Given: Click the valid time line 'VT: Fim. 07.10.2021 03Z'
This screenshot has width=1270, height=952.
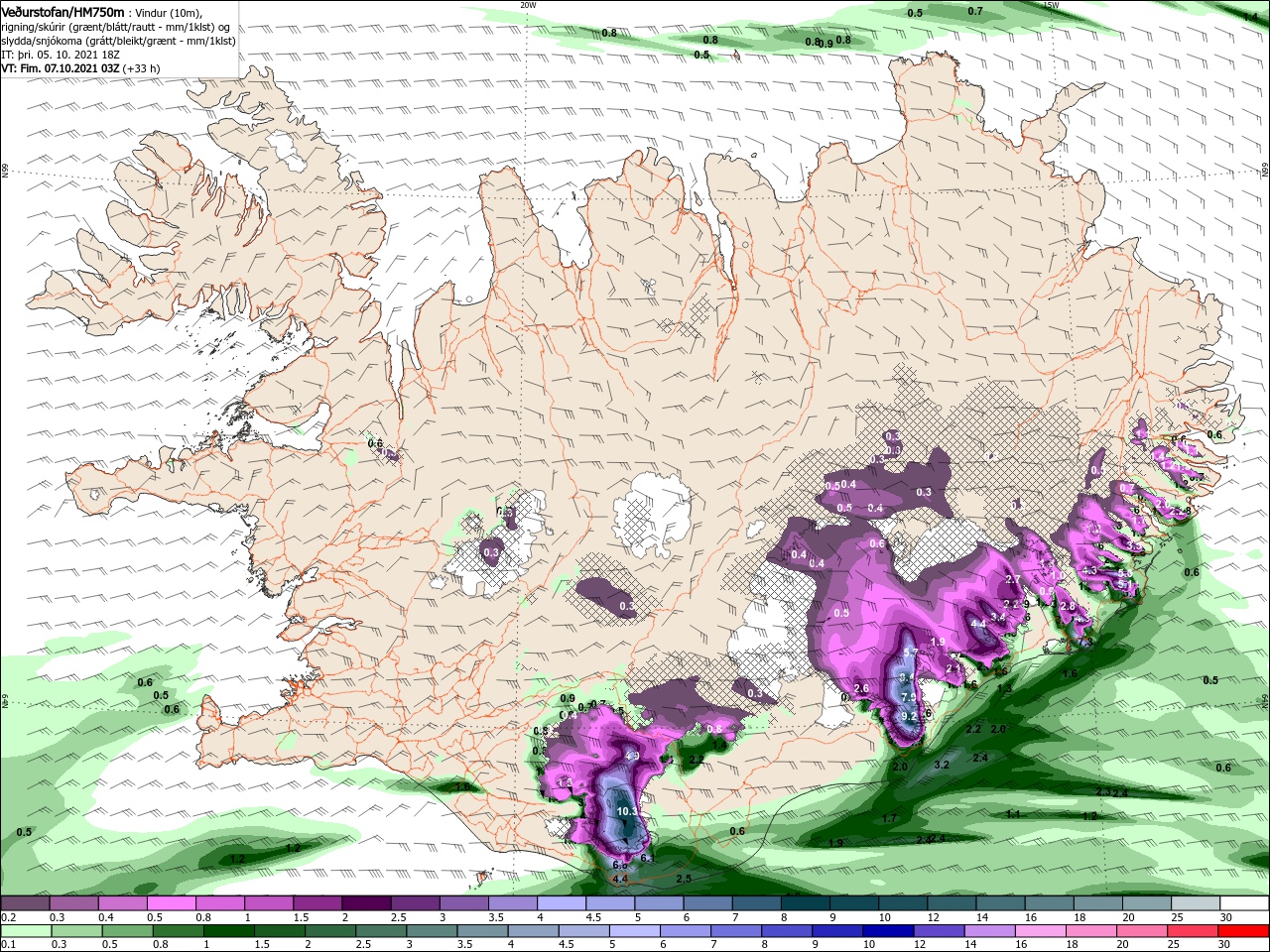Looking at the screenshot, I should click(x=62, y=68).
